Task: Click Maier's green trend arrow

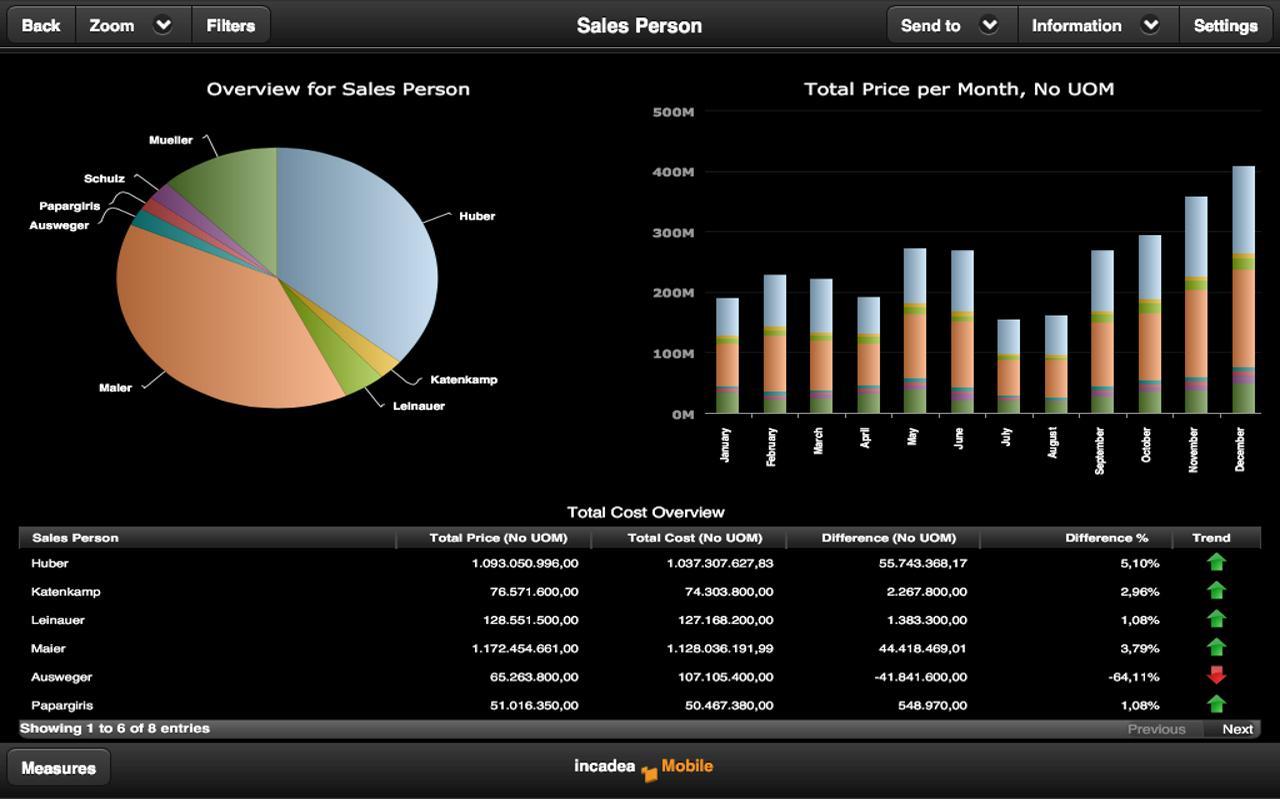Action: (x=1216, y=647)
